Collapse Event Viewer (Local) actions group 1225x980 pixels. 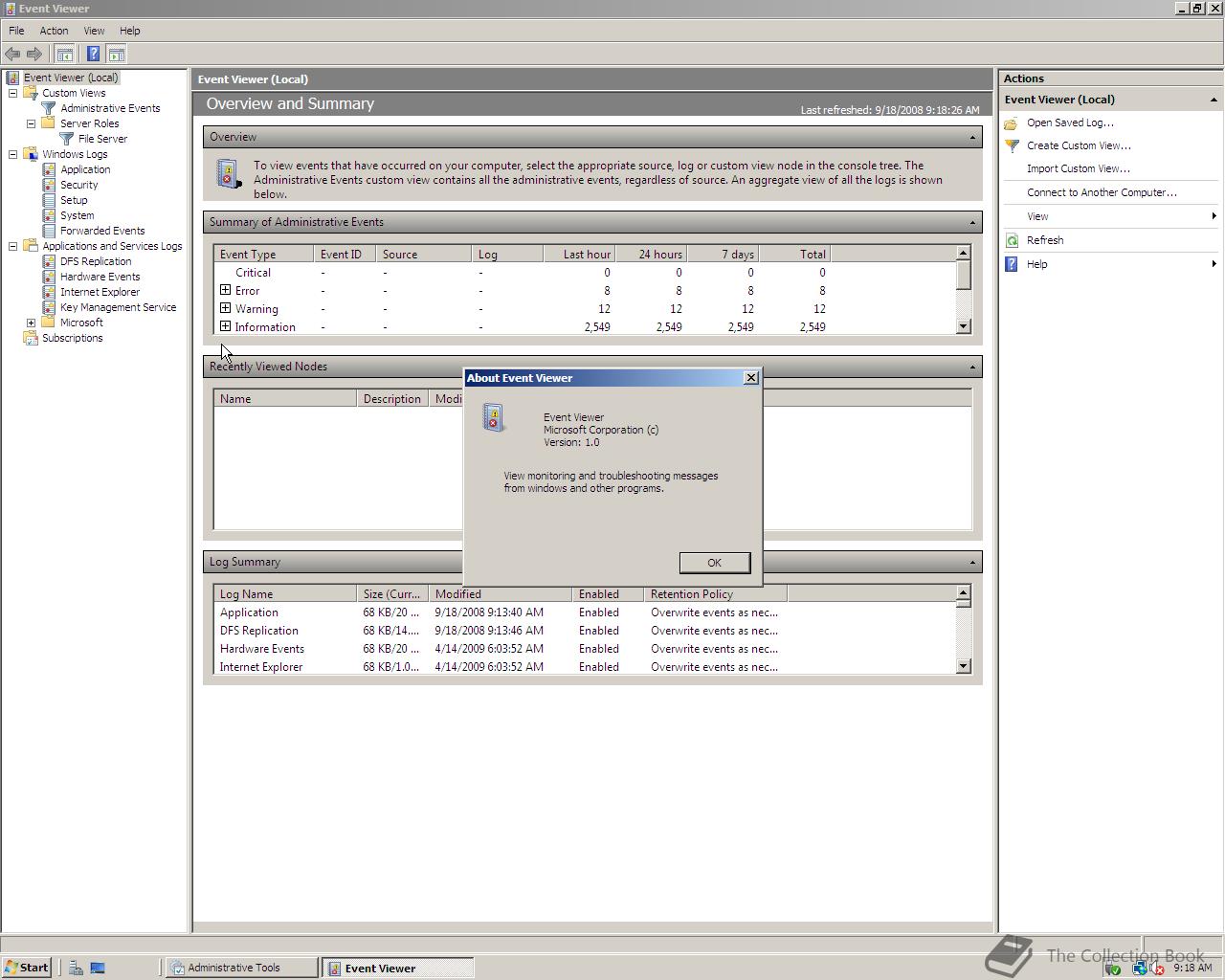pos(1214,100)
